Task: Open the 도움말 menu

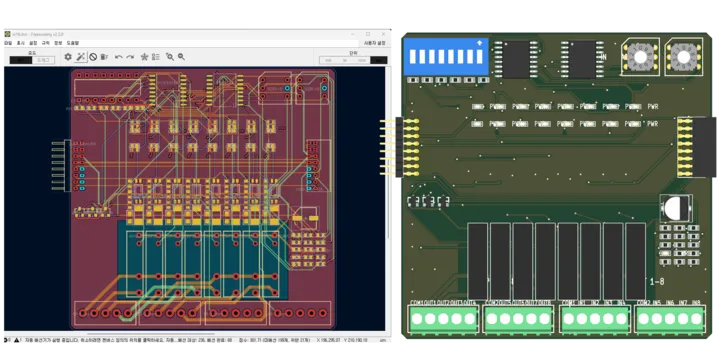Action: [73, 43]
